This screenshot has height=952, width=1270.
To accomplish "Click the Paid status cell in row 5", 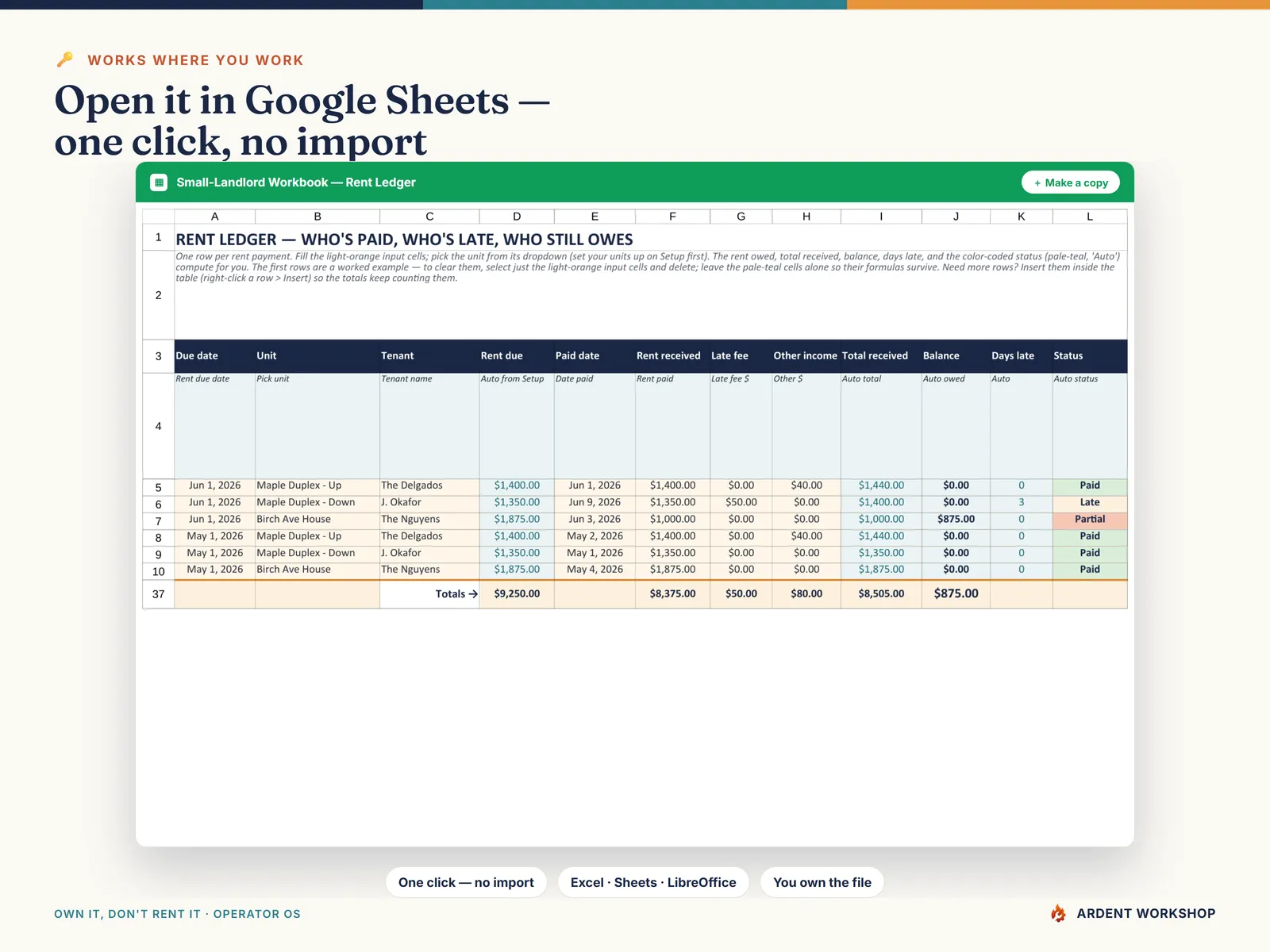I will pyautogui.click(x=1090, y=486).
